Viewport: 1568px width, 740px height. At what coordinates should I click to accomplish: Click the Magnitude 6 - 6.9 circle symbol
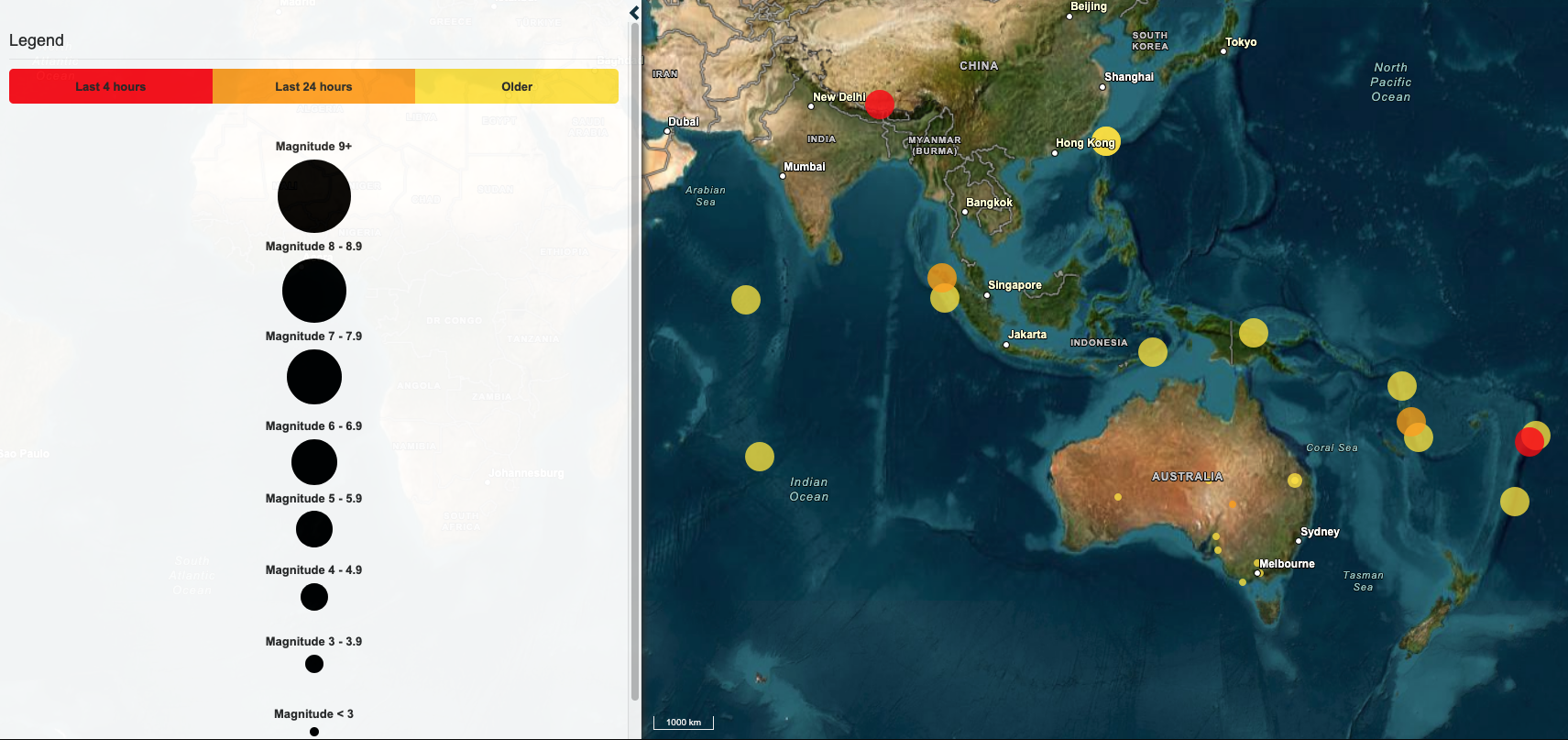click(x=314, y=462)
